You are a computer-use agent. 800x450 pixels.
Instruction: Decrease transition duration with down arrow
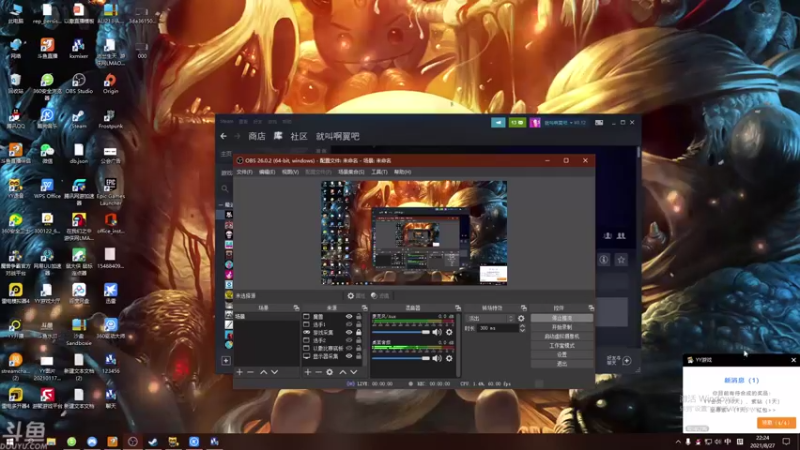522,331
